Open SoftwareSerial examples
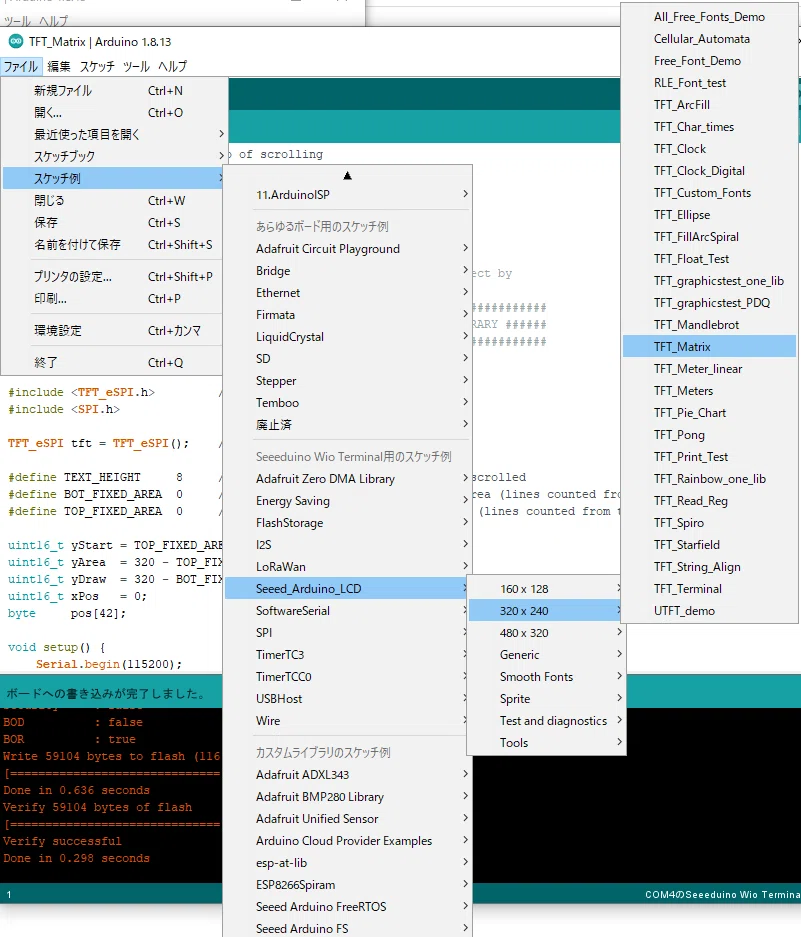This screenshot has height=937, width=801. coord(348,611)
